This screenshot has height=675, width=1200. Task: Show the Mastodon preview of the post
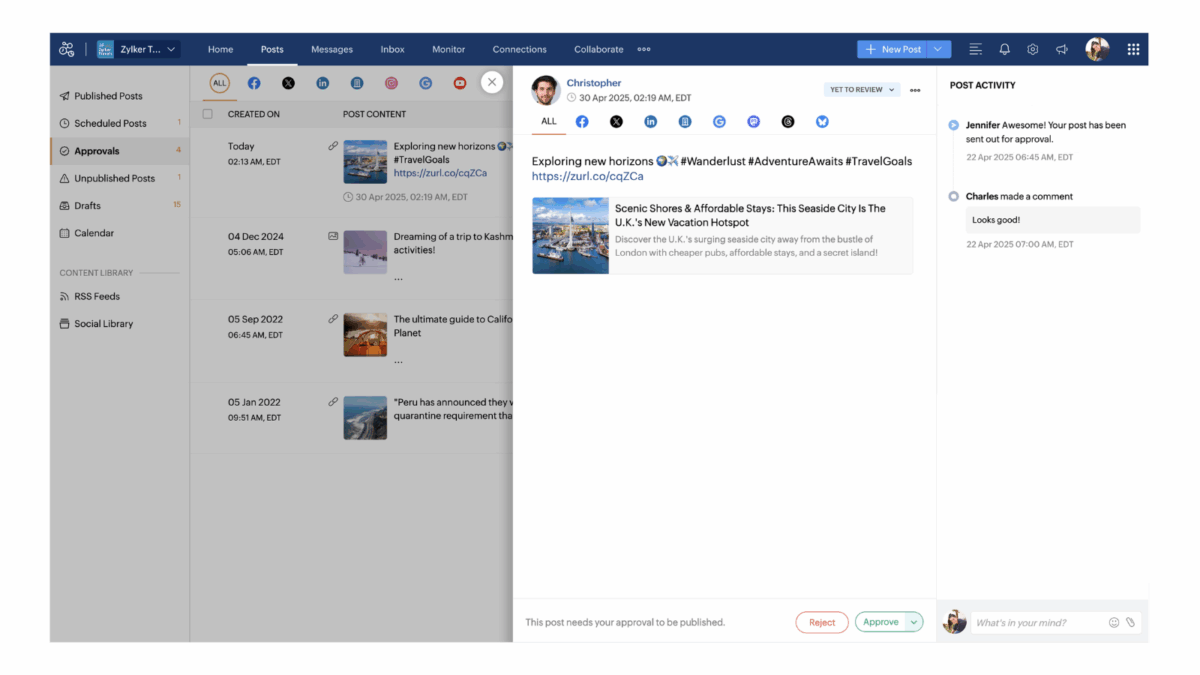point(754,121)
